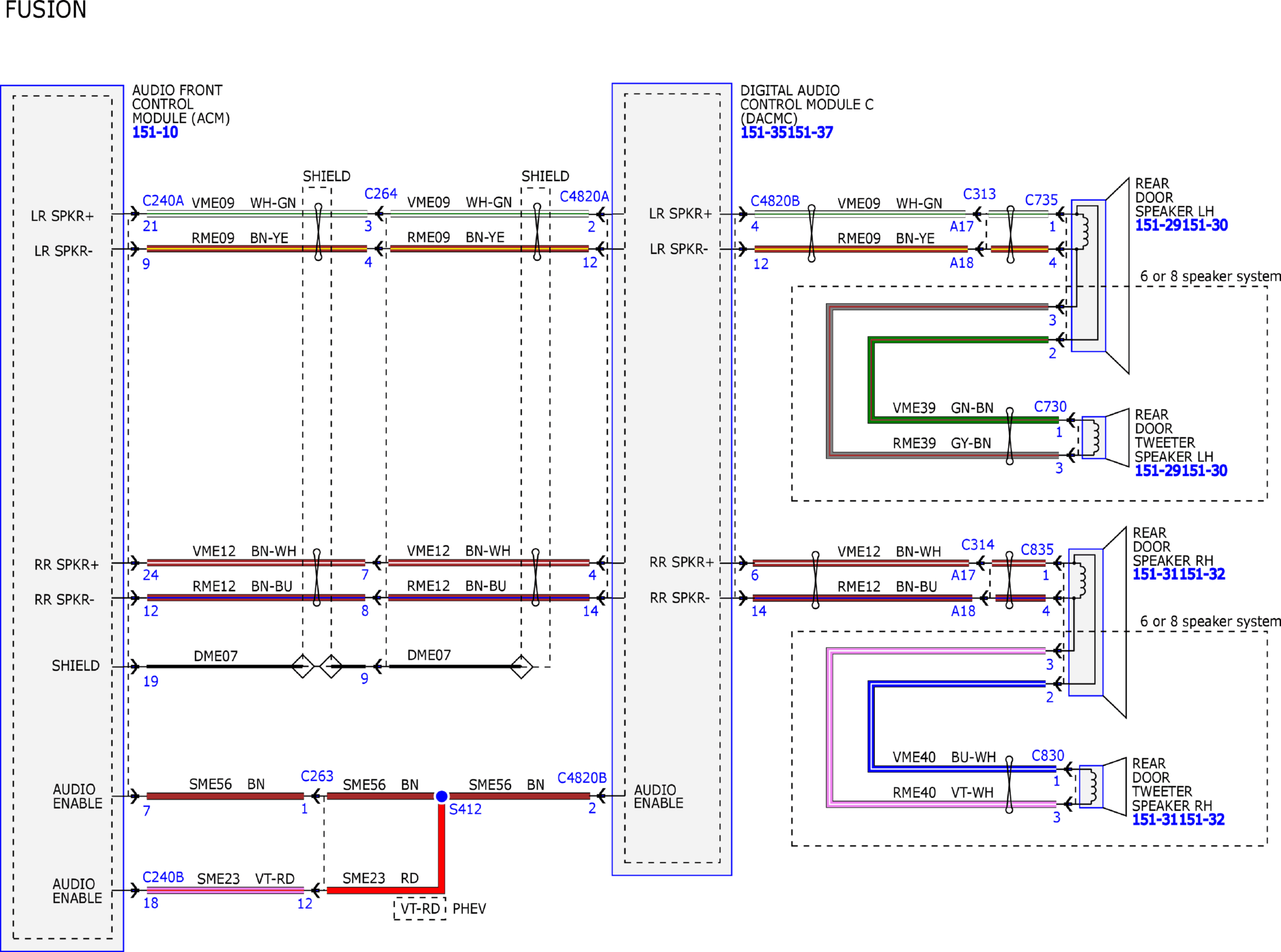This screenshot has height=952, width=1281.
Task: Select connector label C730
Action: pos(1050,407)
